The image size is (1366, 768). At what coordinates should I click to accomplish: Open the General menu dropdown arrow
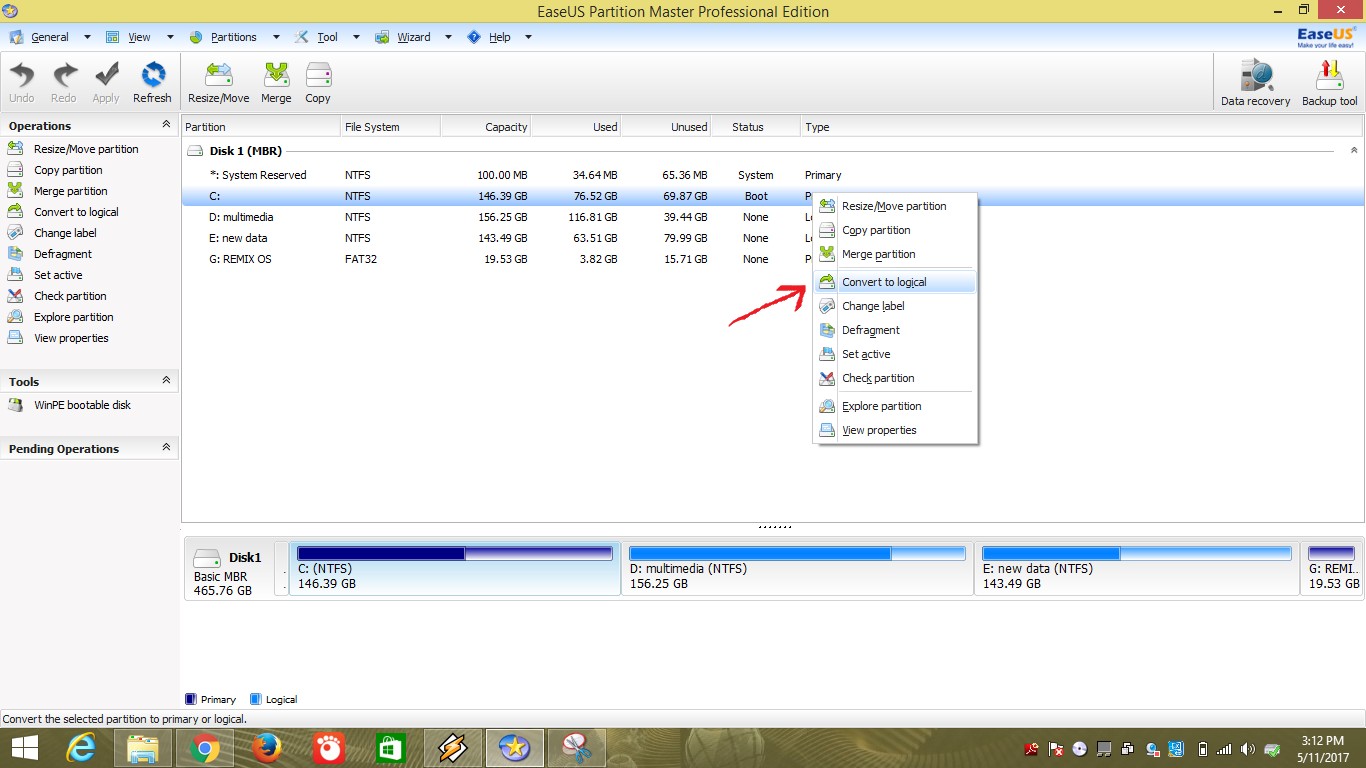(87, 37)
